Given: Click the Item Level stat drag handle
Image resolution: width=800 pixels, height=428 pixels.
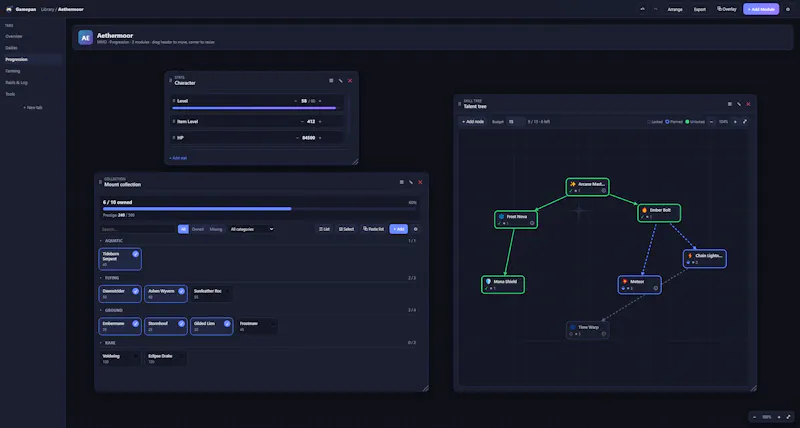Looking at the screenshot, I should click(174, 121).
